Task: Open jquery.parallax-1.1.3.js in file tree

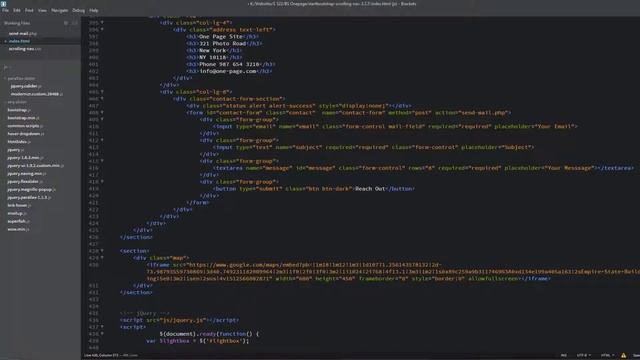Action: pos(29,198)
